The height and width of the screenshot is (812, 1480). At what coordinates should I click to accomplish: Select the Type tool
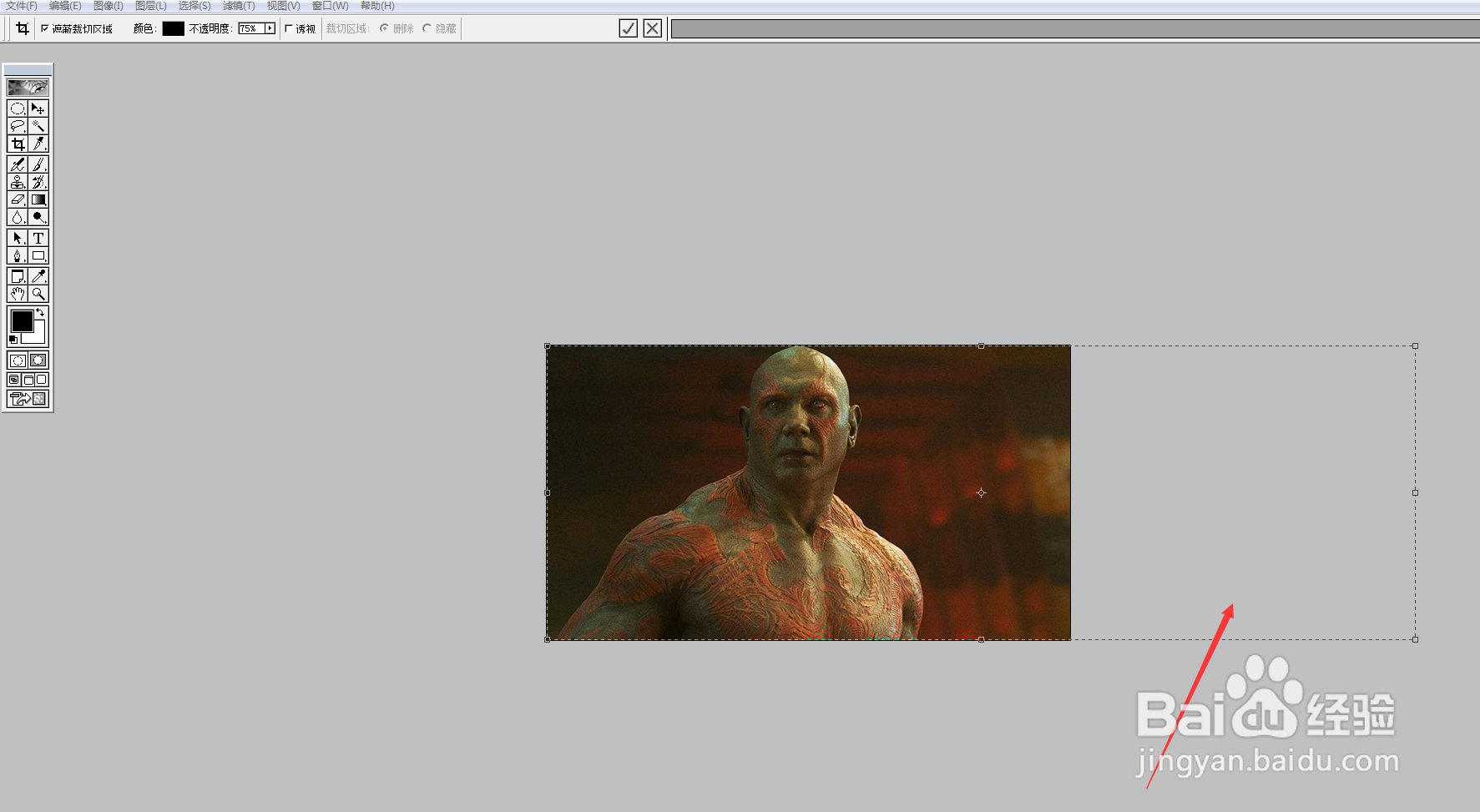tap(38, 238)
